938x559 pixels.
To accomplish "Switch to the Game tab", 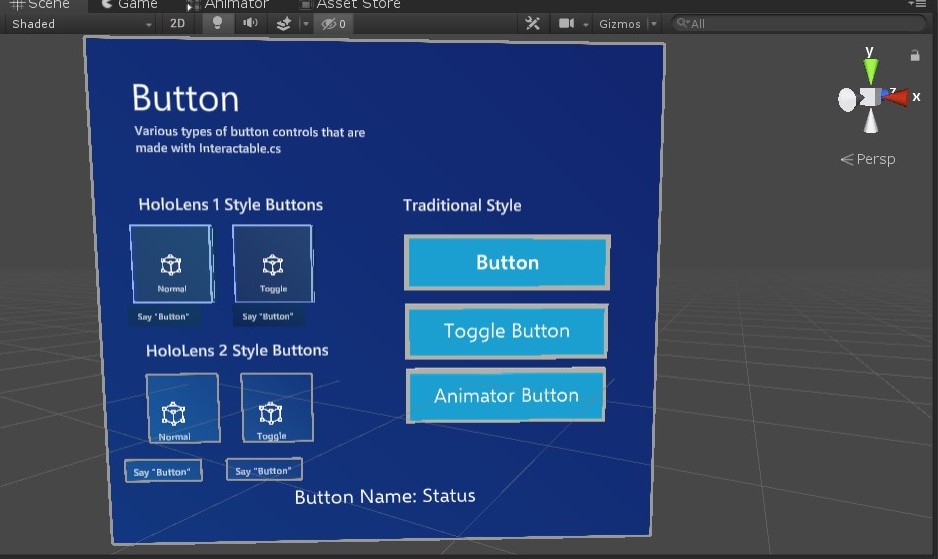I will 129,5.
